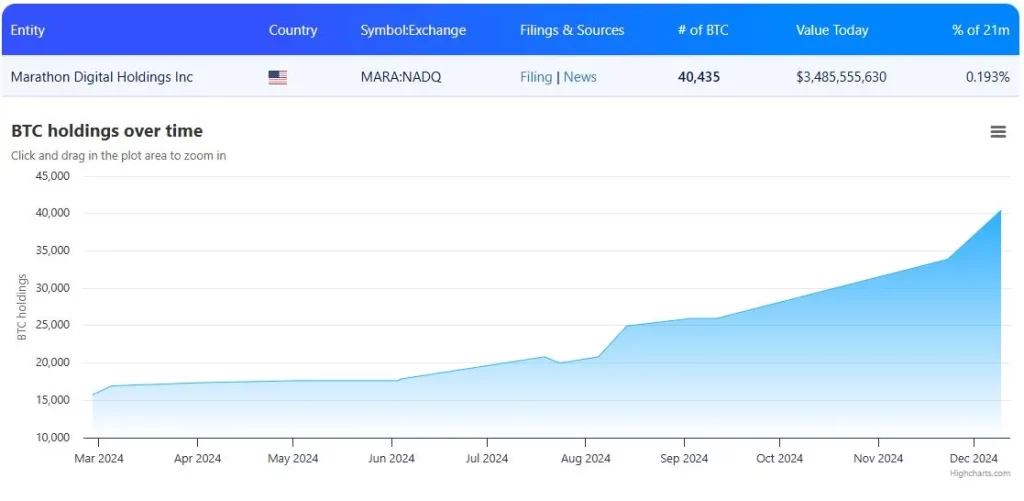This screenshot has height=501, width=1024.
Task: Click the Oct 2024 x-axis label
Action: [780, 459]
